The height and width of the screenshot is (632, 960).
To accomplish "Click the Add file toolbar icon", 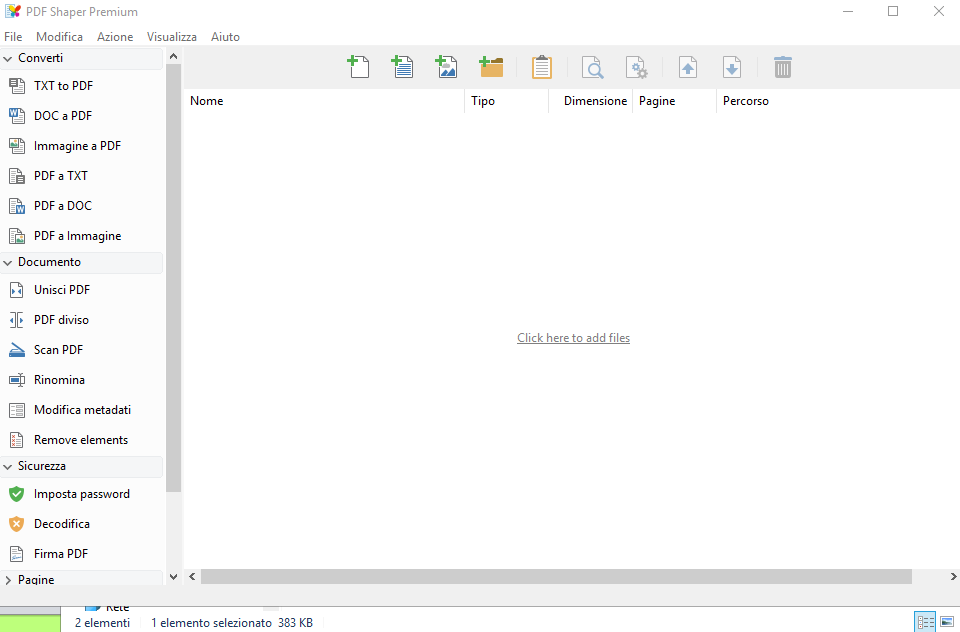I will tap(358, 67).
